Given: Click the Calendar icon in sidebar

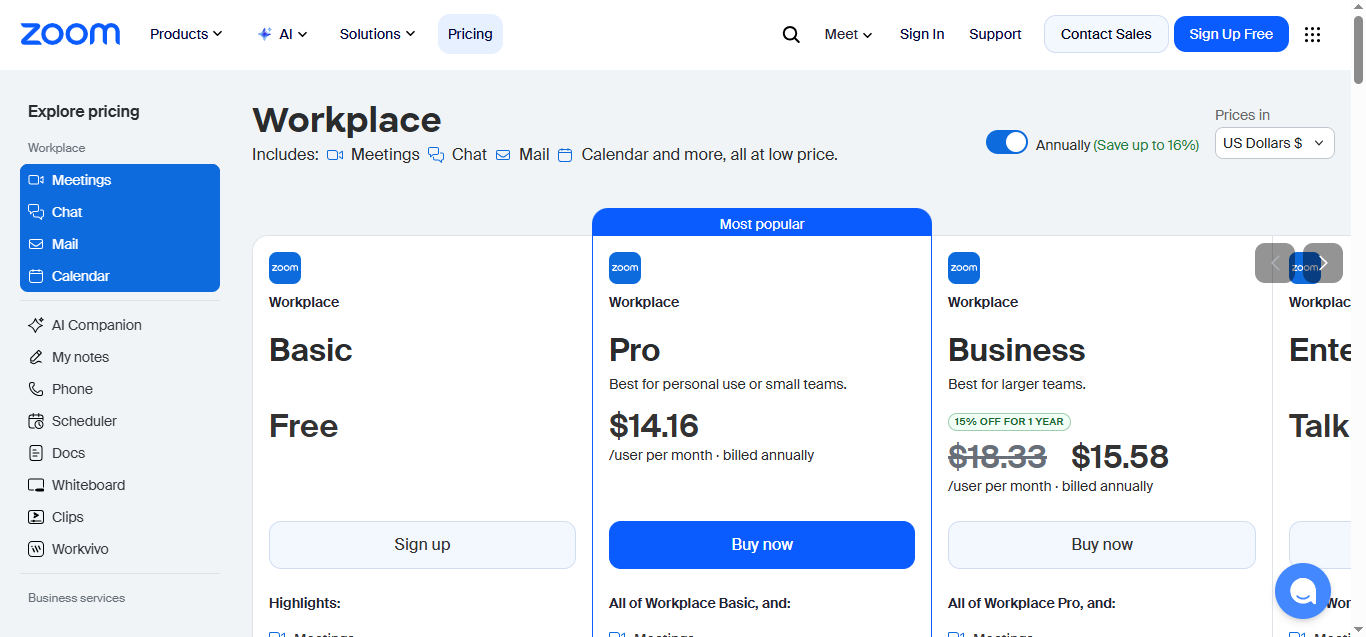Looking at the screenshot, I should [x=36, y=276].
